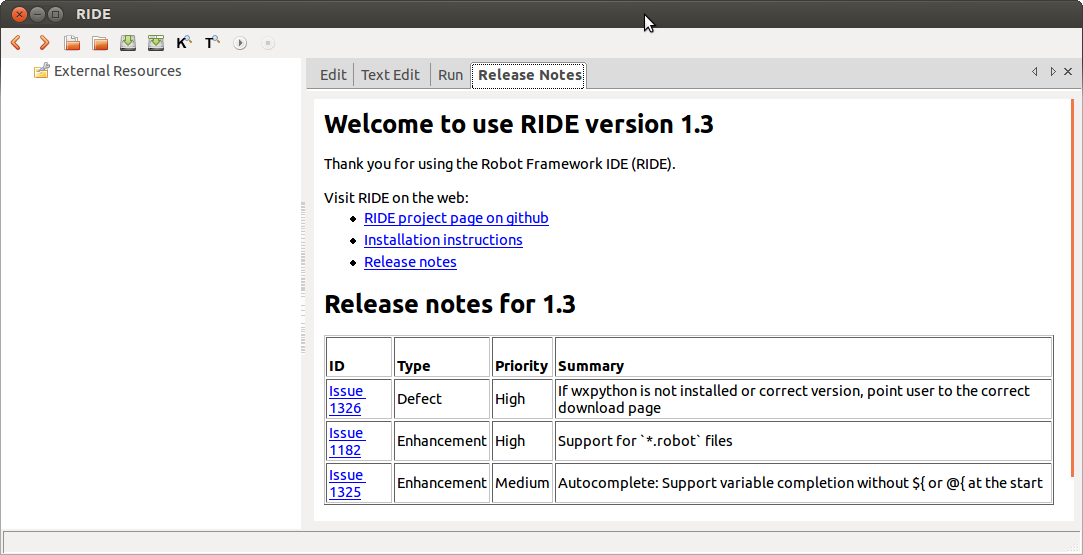Click the 'Welcome to use RIDE version 1.3' heading
The image size is (1083, 555).
click(519, 124)
